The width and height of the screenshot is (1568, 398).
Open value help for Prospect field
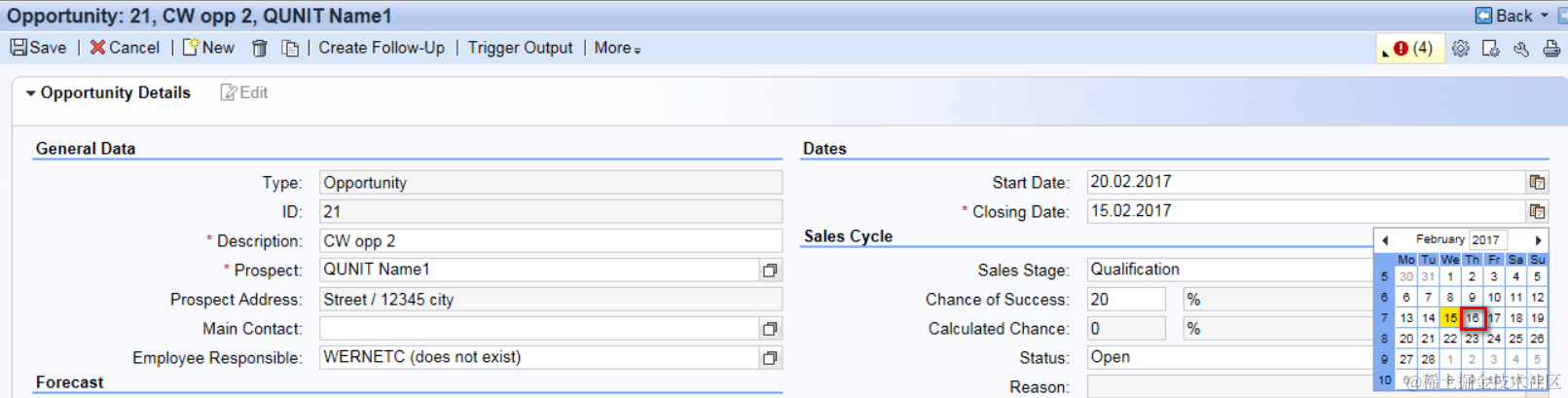pyautogui.click(x=770, y=271)
